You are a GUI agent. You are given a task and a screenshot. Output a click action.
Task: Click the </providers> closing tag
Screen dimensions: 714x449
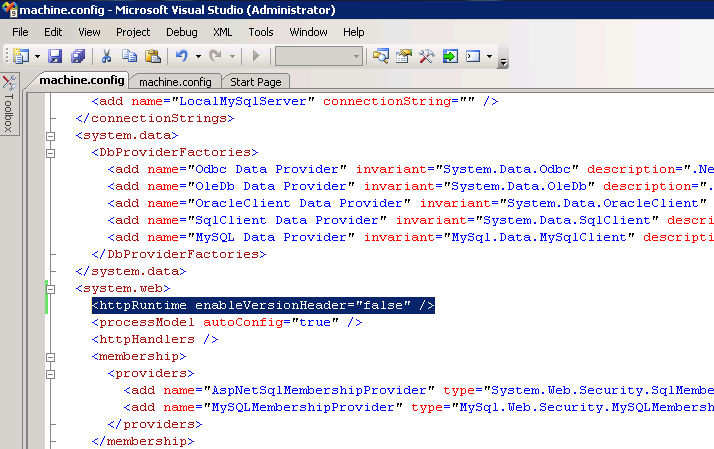click(x=155, y=424)
